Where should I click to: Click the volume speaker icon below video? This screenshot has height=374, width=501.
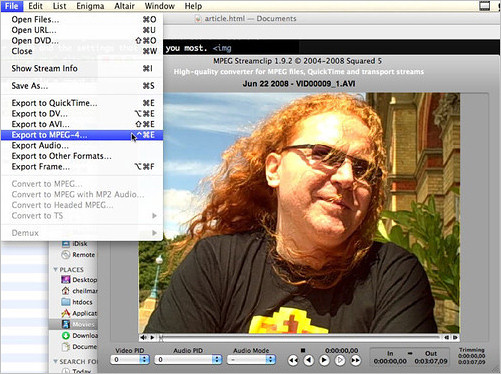(x=143, y=337)
